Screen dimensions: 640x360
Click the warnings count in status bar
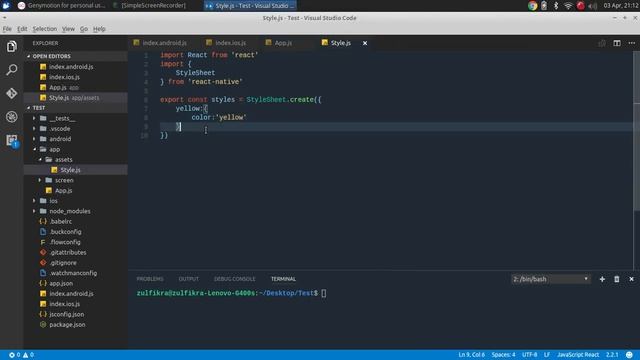(x=28, y=355)
